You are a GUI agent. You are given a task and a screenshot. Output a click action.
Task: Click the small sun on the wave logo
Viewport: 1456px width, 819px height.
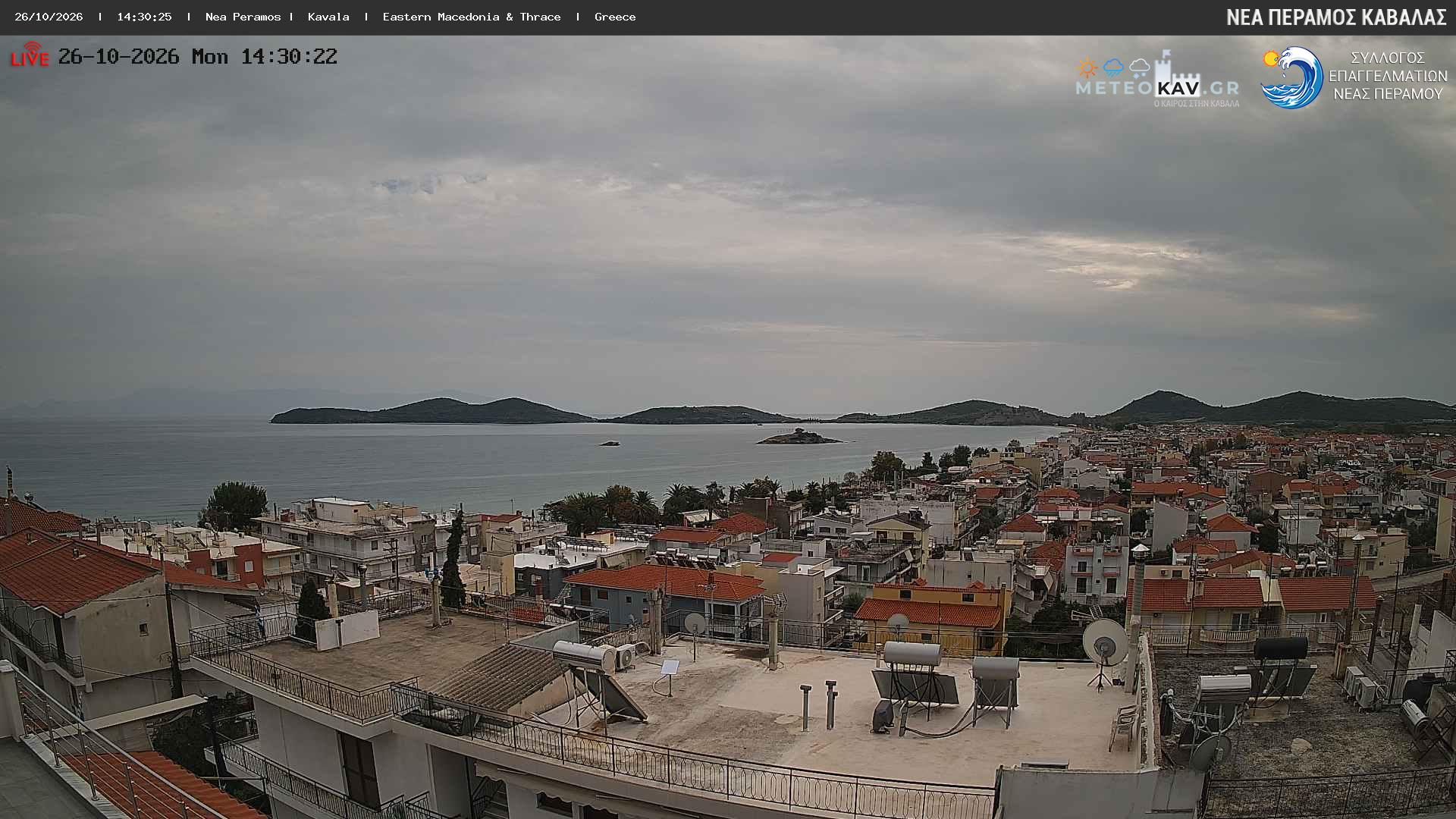point(1271,58)
